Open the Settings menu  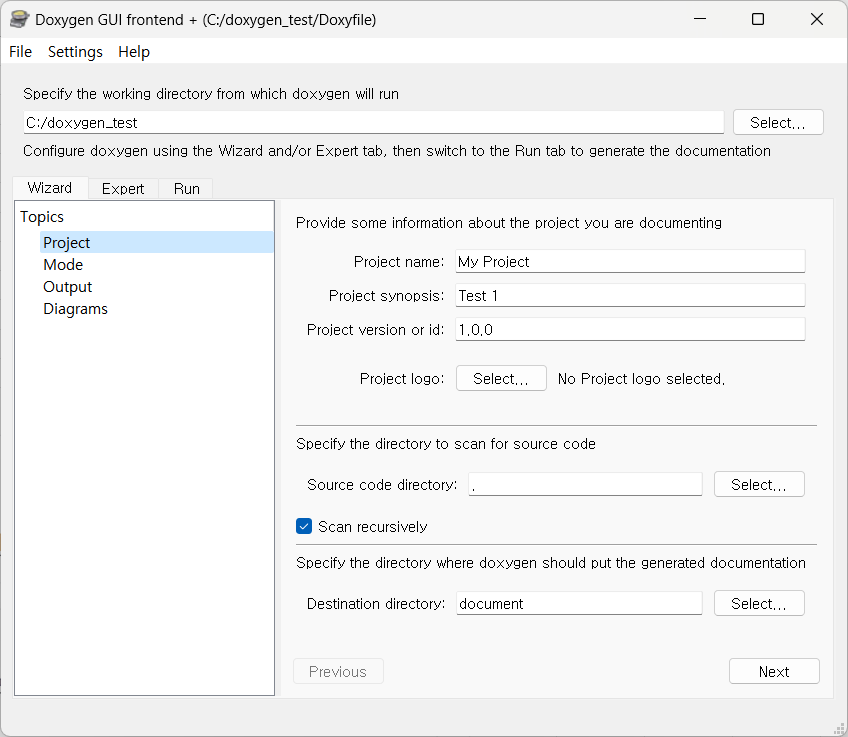tap(75, 52)
